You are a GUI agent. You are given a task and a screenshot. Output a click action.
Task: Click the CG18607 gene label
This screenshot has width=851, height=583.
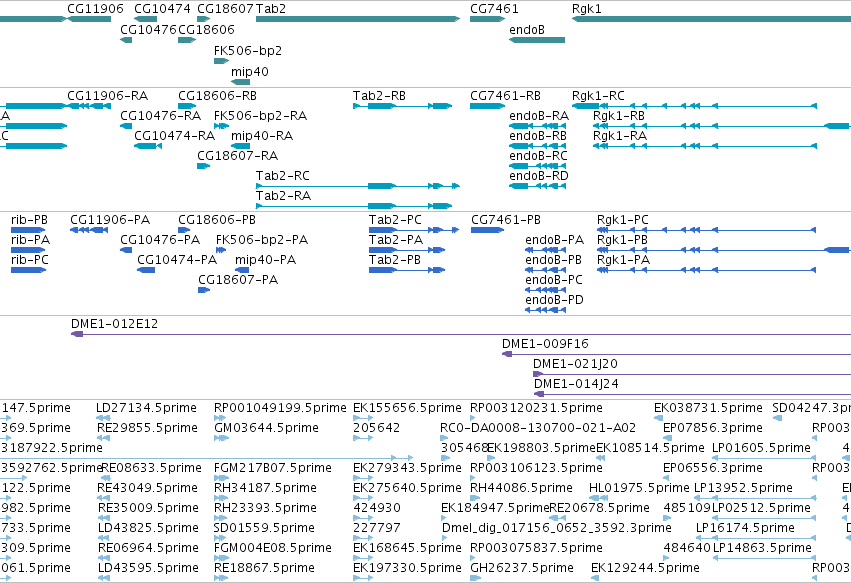point(225,9)
